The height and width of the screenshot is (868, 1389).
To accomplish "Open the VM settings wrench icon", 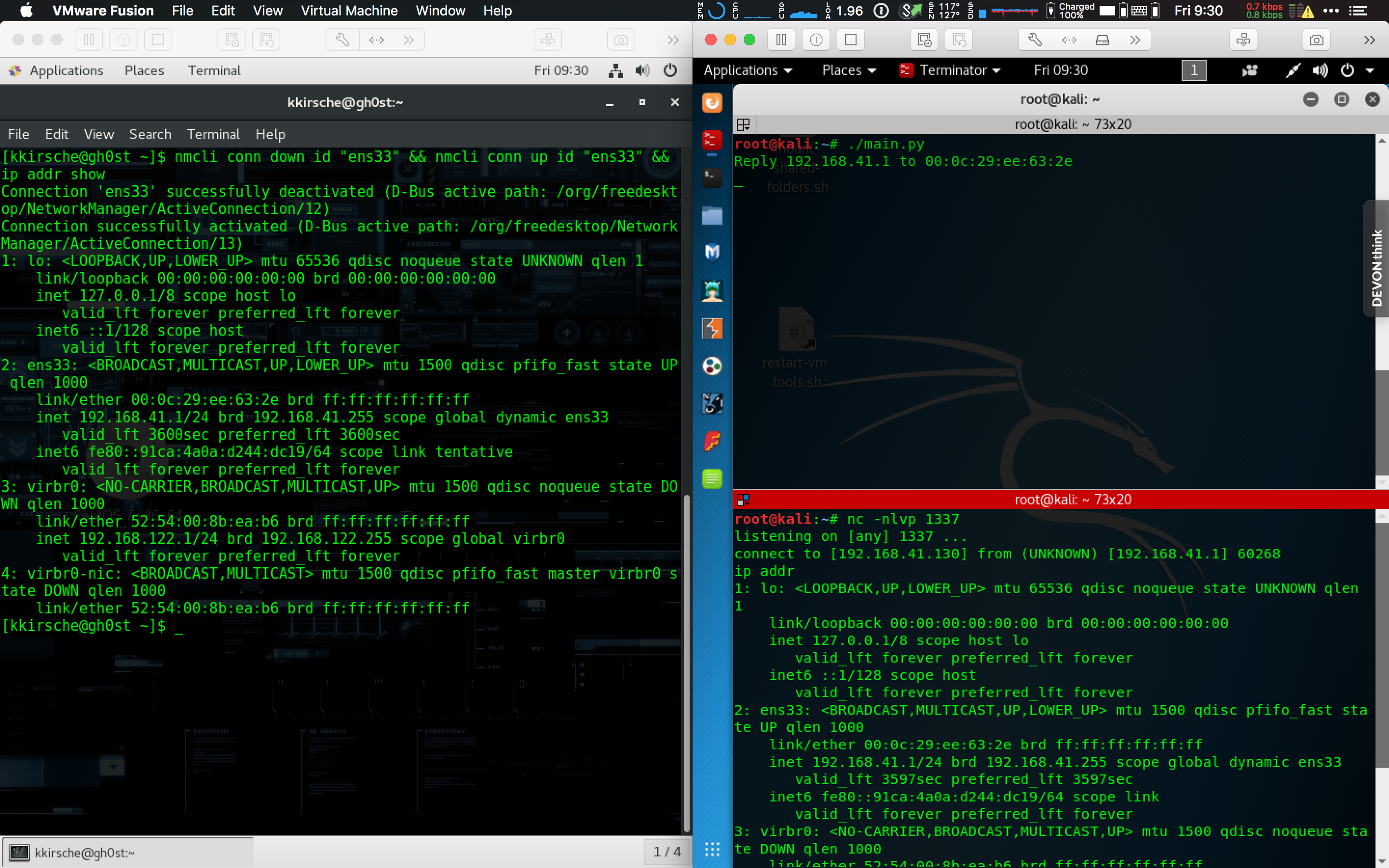I will pyautogui.click(x=1035, y=40).
